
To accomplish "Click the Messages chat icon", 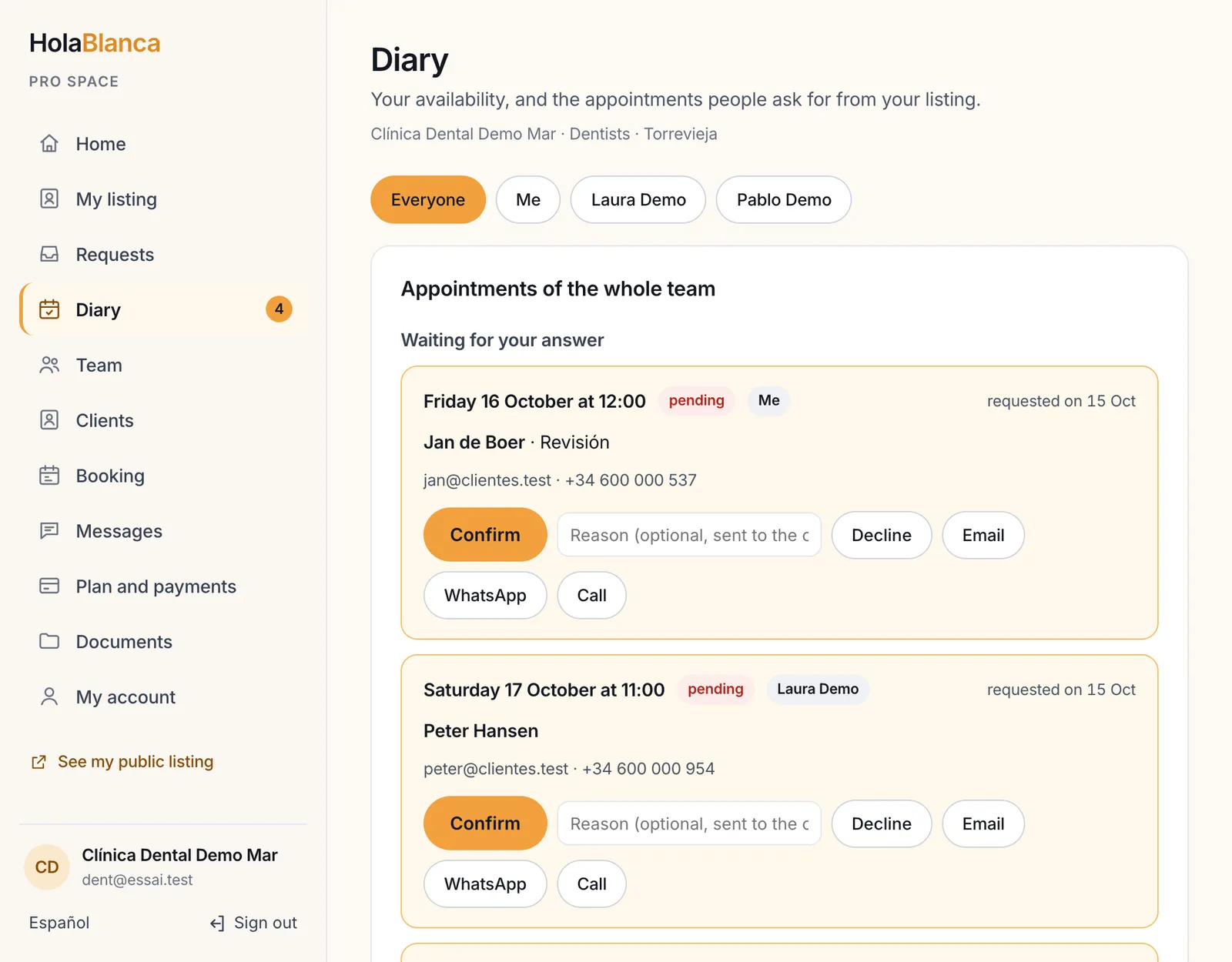I will 49,531.
